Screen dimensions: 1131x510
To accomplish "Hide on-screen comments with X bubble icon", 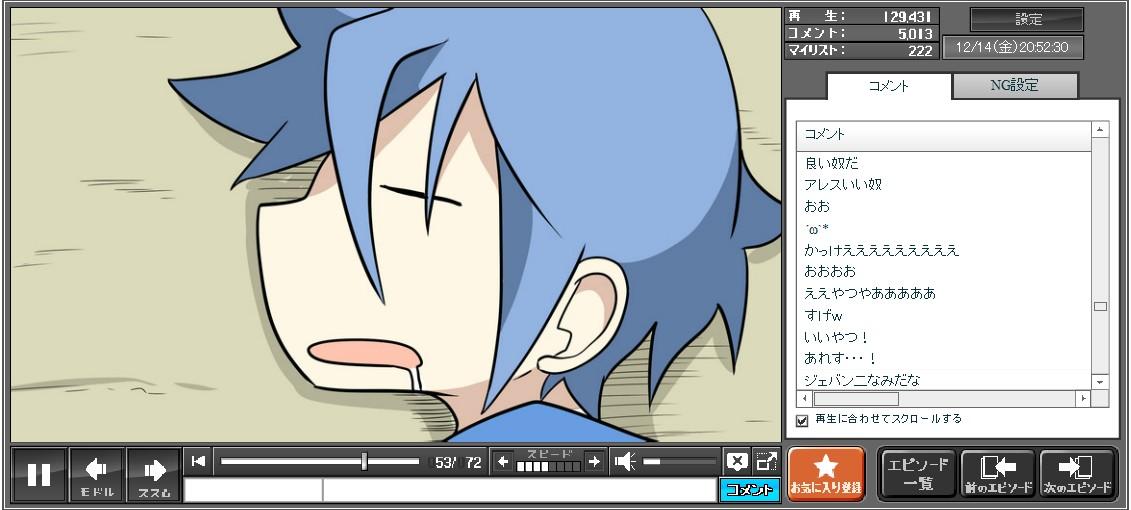I will tap(737, 461).
